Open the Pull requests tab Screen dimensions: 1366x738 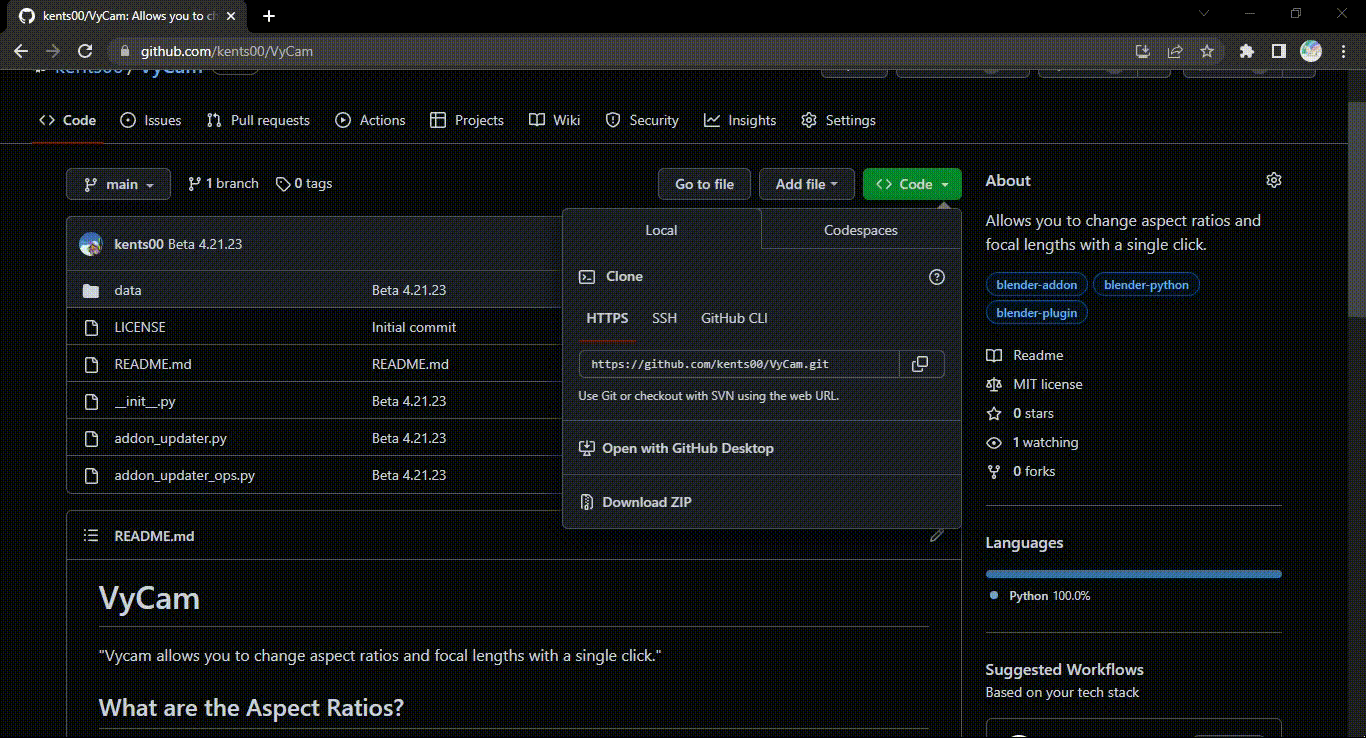258,120
